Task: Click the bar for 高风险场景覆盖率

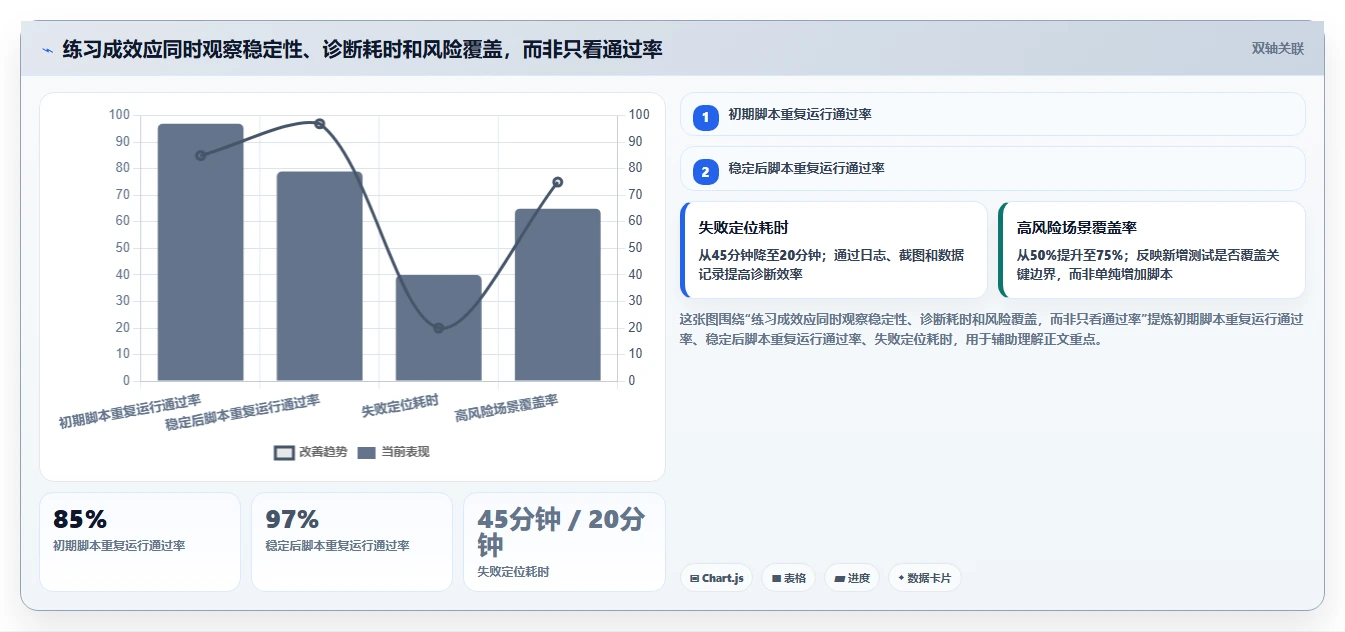Action: click(x=557, y=295)
